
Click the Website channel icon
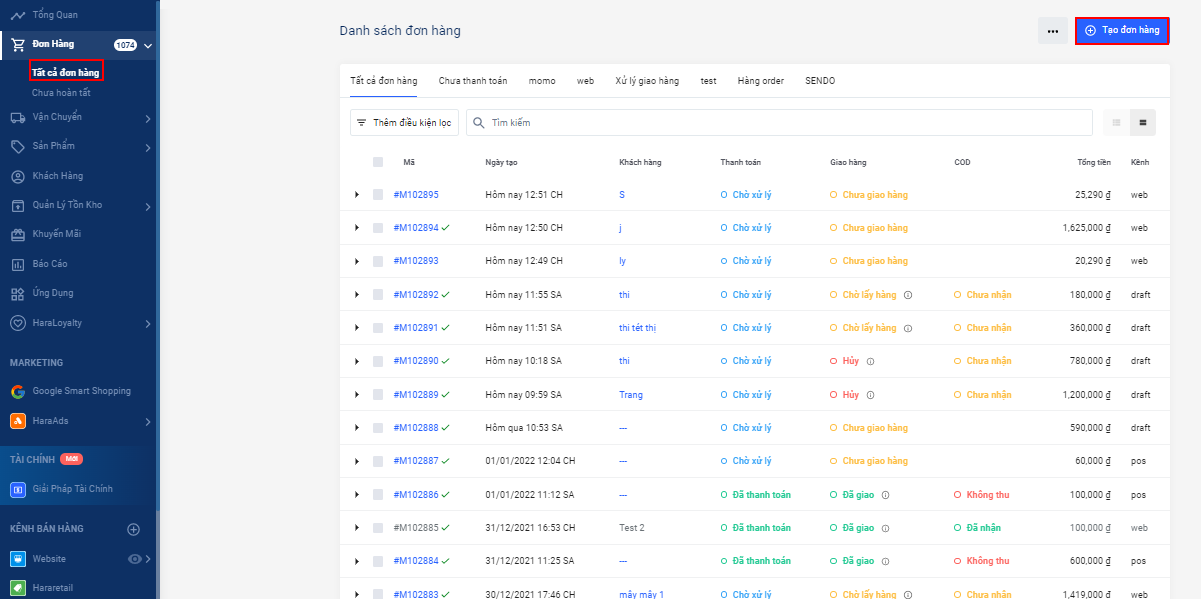click(18, 559)
